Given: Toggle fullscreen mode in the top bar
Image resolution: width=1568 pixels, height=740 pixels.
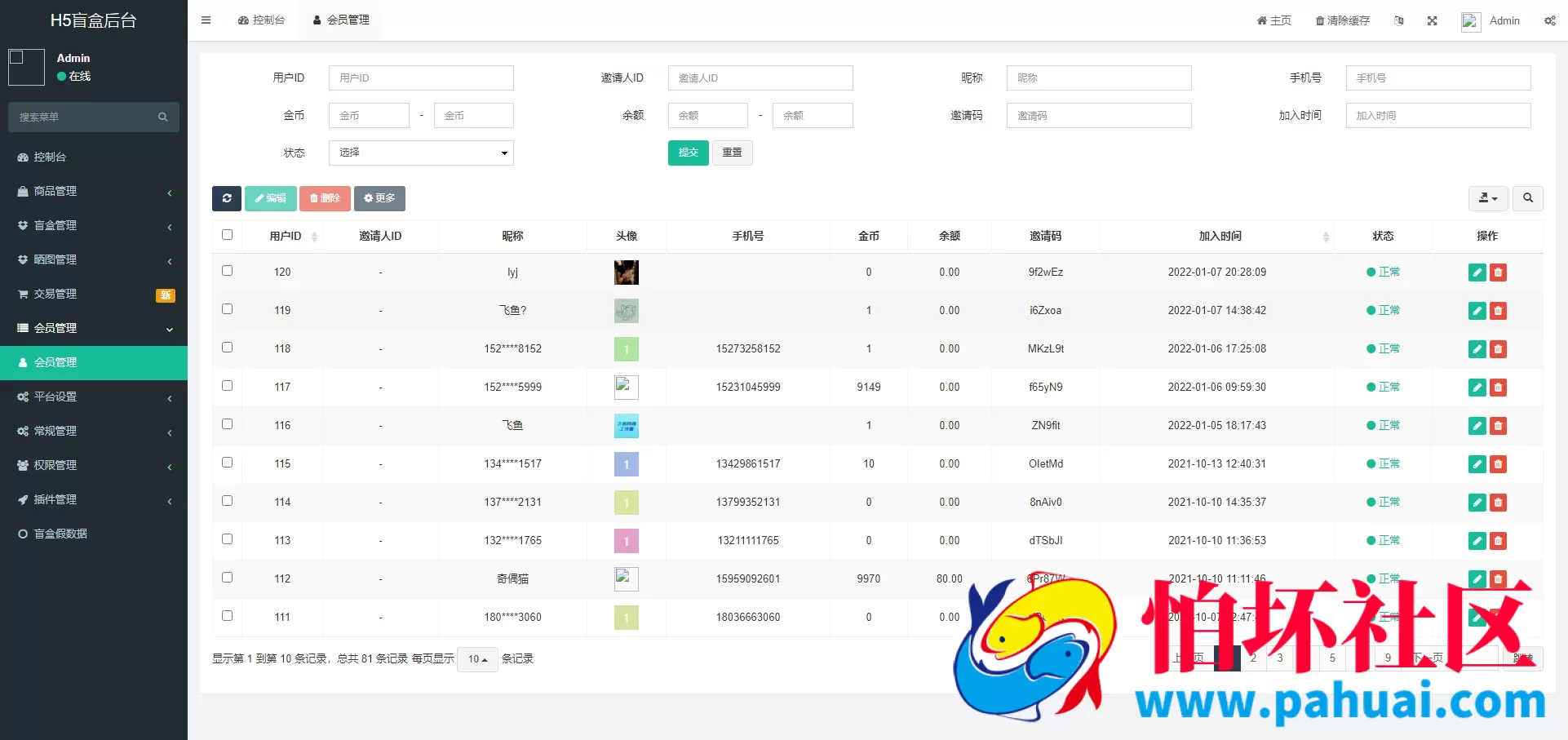Looking at the screenshot, I should pos(1432,20).
